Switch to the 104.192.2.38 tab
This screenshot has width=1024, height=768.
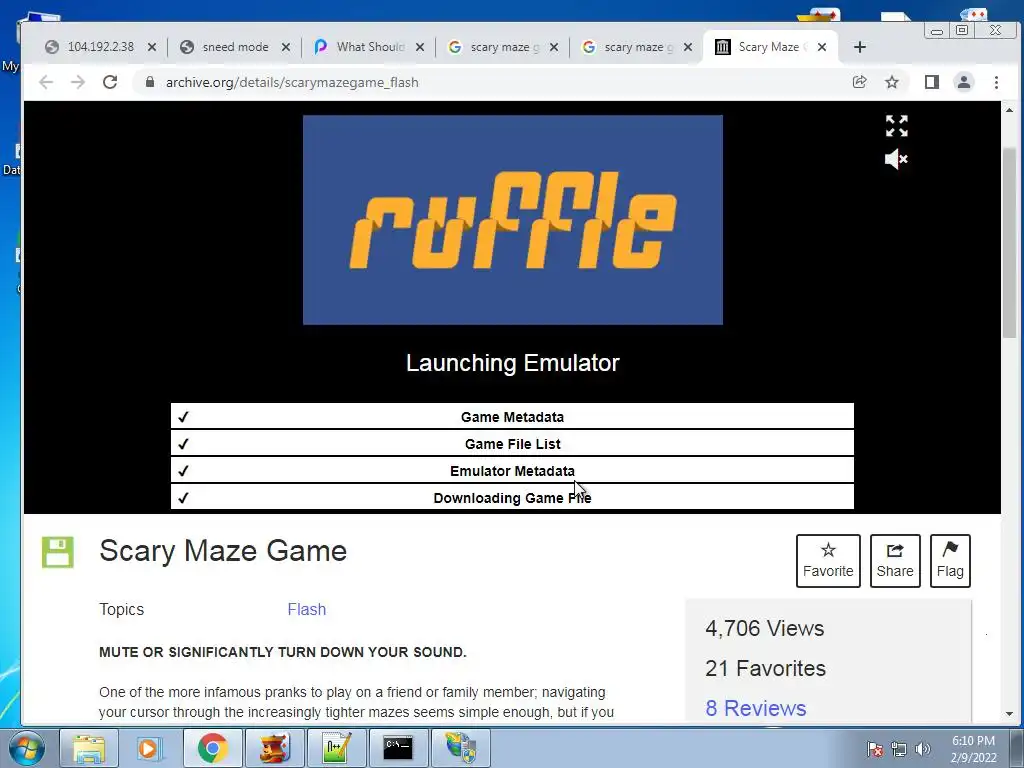point(101,47)
